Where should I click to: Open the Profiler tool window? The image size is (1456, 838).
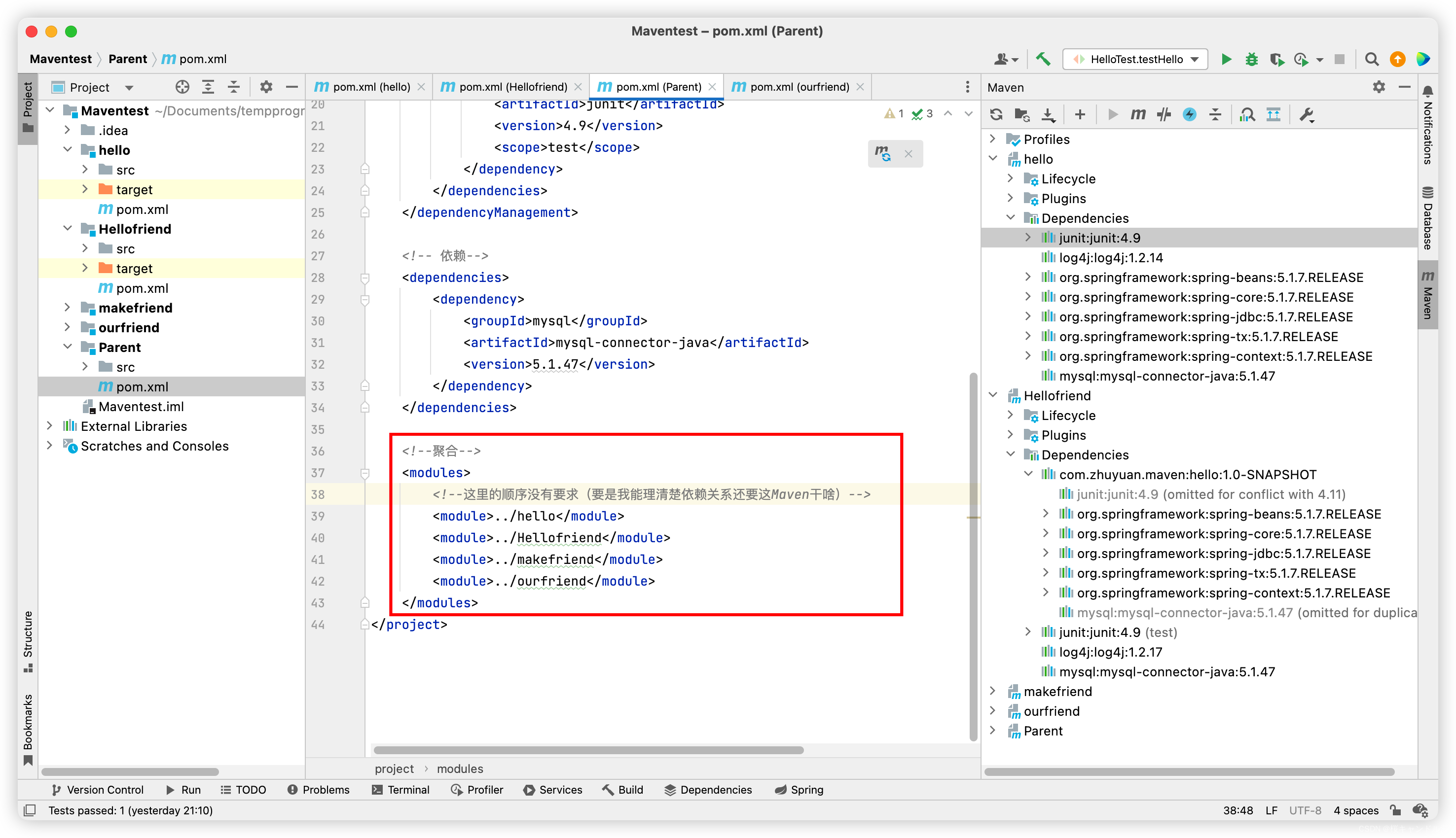tap(477, 790)
